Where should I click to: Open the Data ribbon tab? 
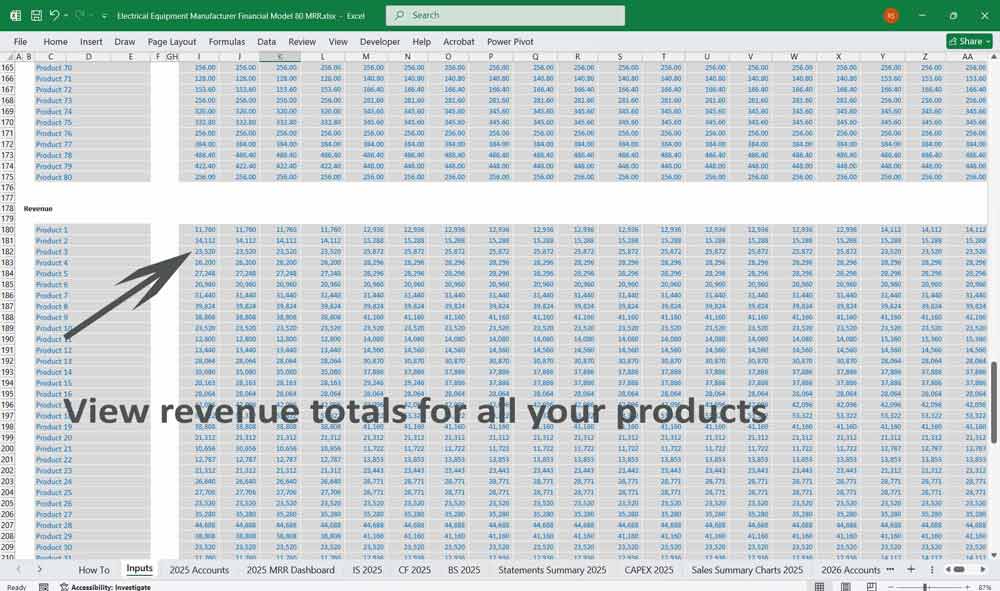pyautogui.click(x=267, y=41)
